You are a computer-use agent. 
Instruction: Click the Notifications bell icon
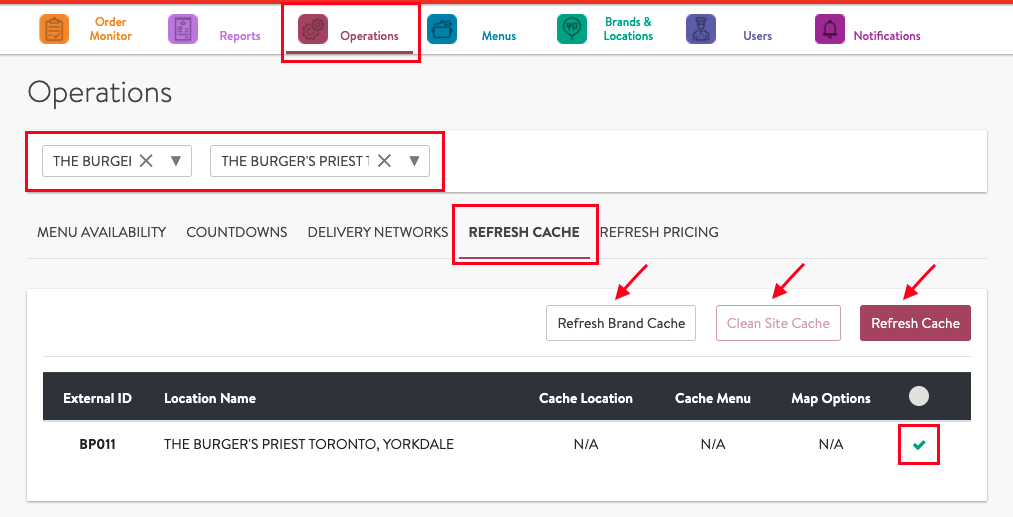point(830,29)
